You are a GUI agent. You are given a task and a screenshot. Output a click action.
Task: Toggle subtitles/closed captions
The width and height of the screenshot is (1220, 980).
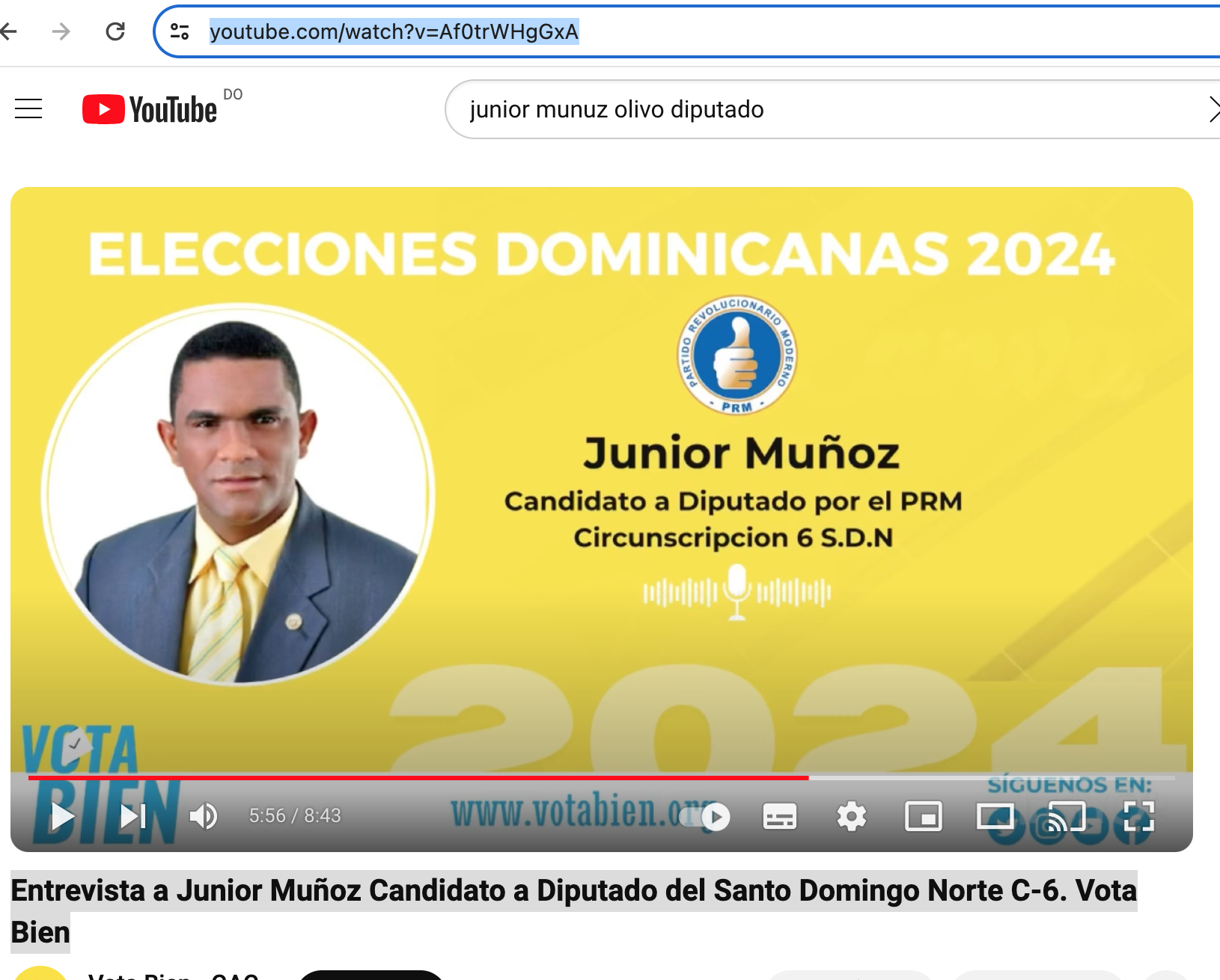click(779, 816)
